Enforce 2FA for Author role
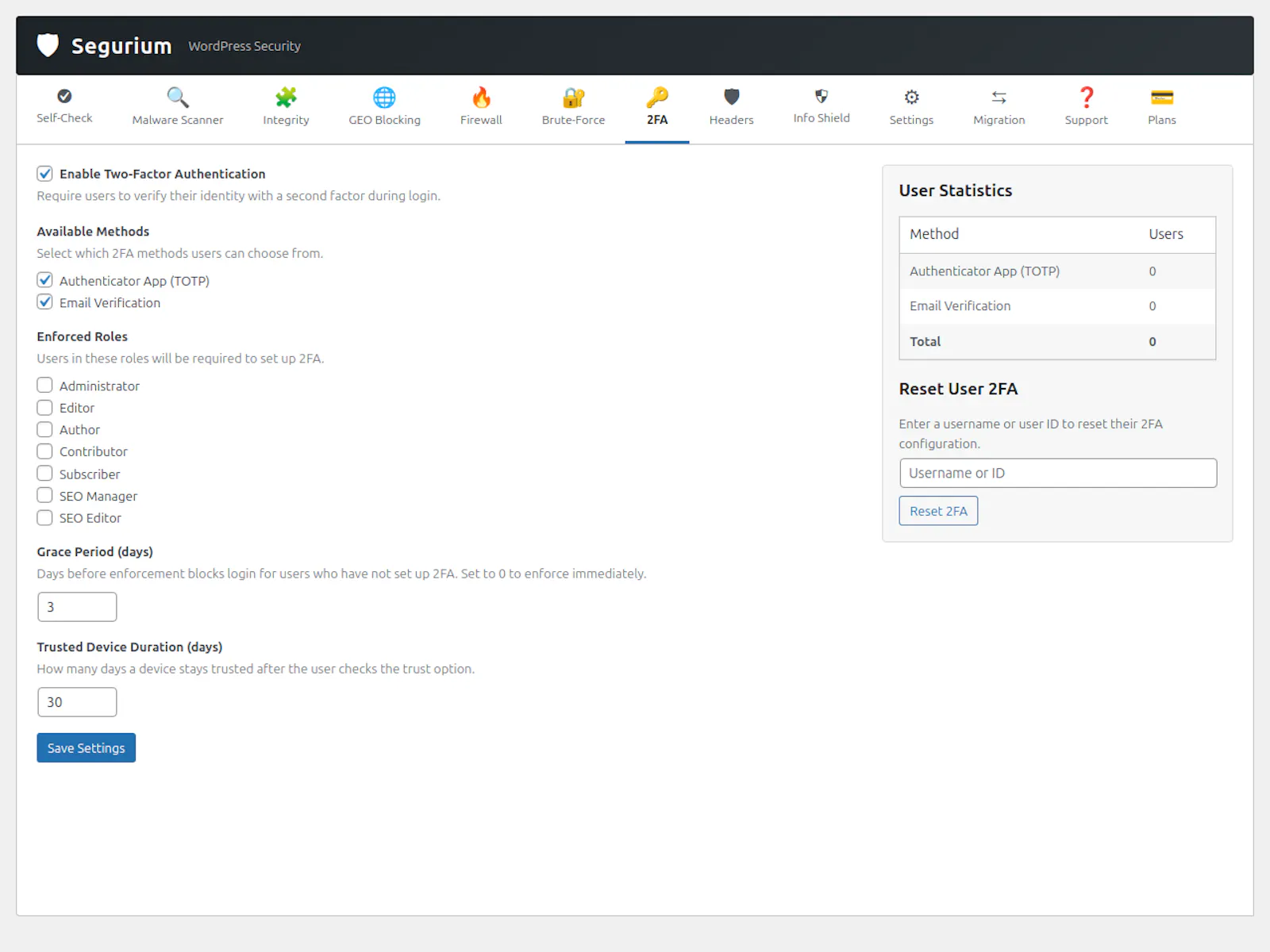Screen dimensions: 1270x952 click(45, 429)
